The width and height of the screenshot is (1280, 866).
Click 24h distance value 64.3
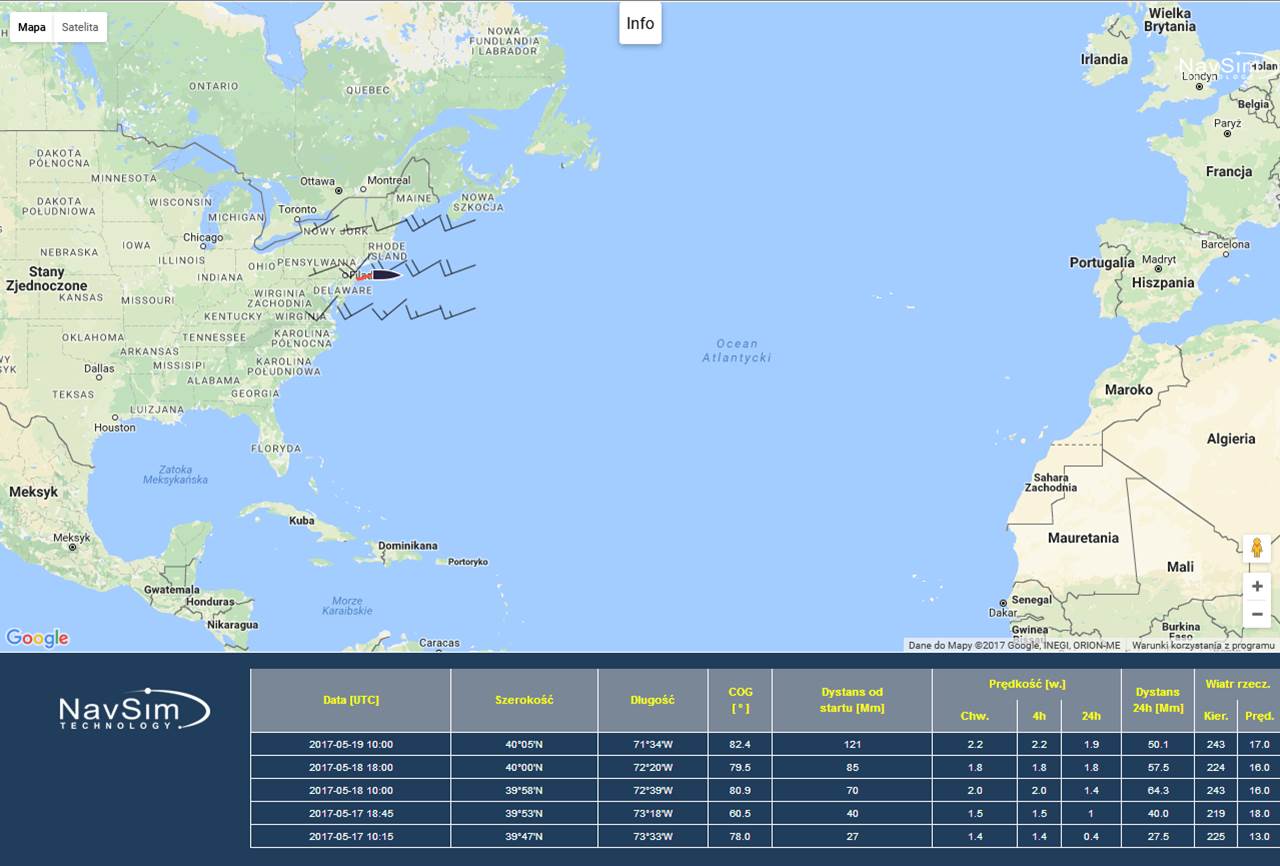coord(1157,790)
